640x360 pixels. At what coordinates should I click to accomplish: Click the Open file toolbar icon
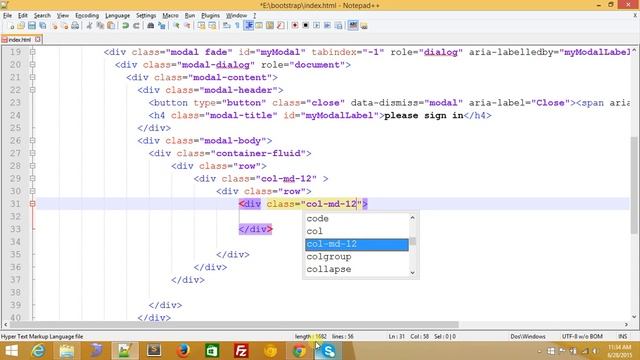[x=21, y=26]
